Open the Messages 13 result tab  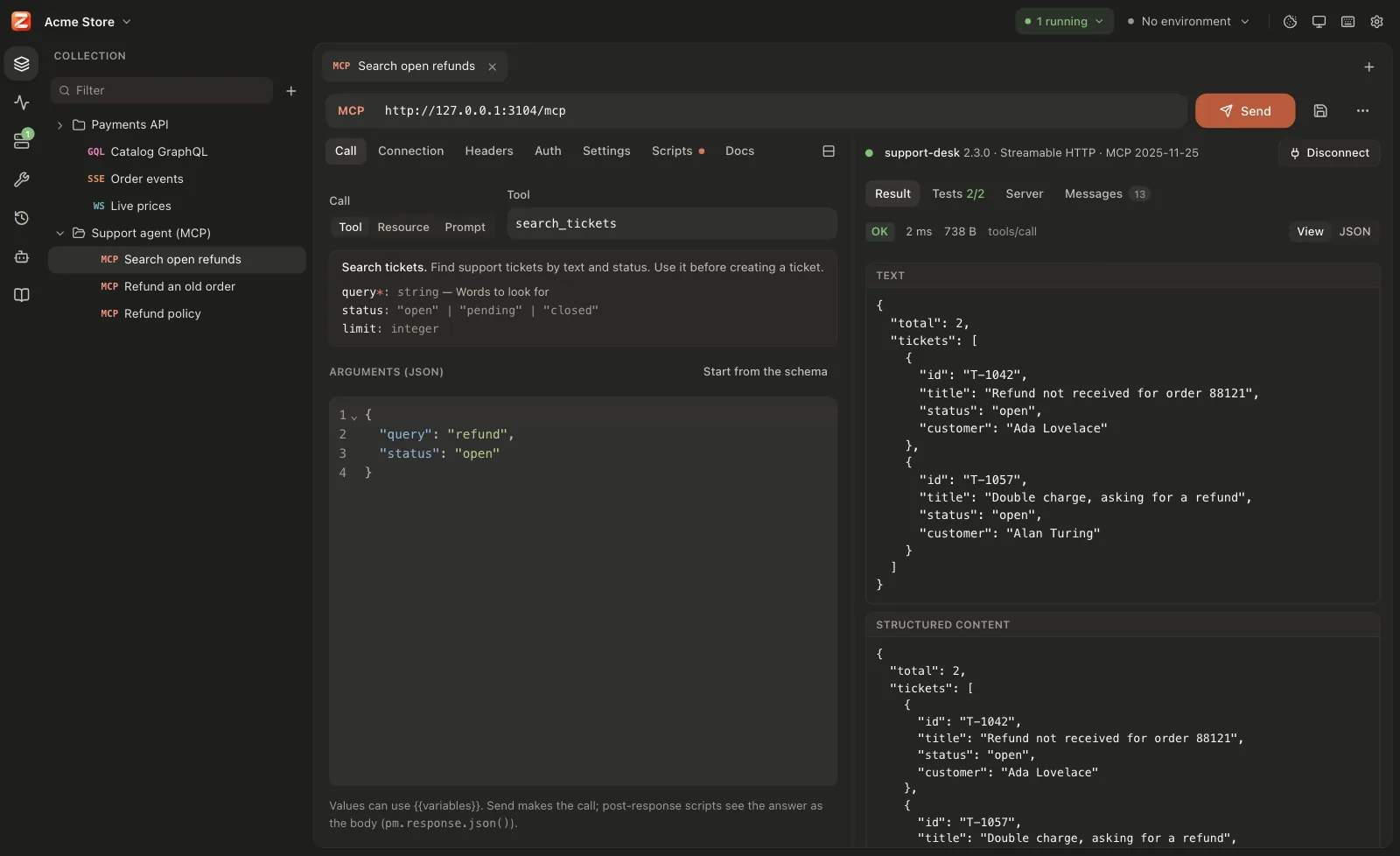pyautogui.click(x=1107, y=194)
